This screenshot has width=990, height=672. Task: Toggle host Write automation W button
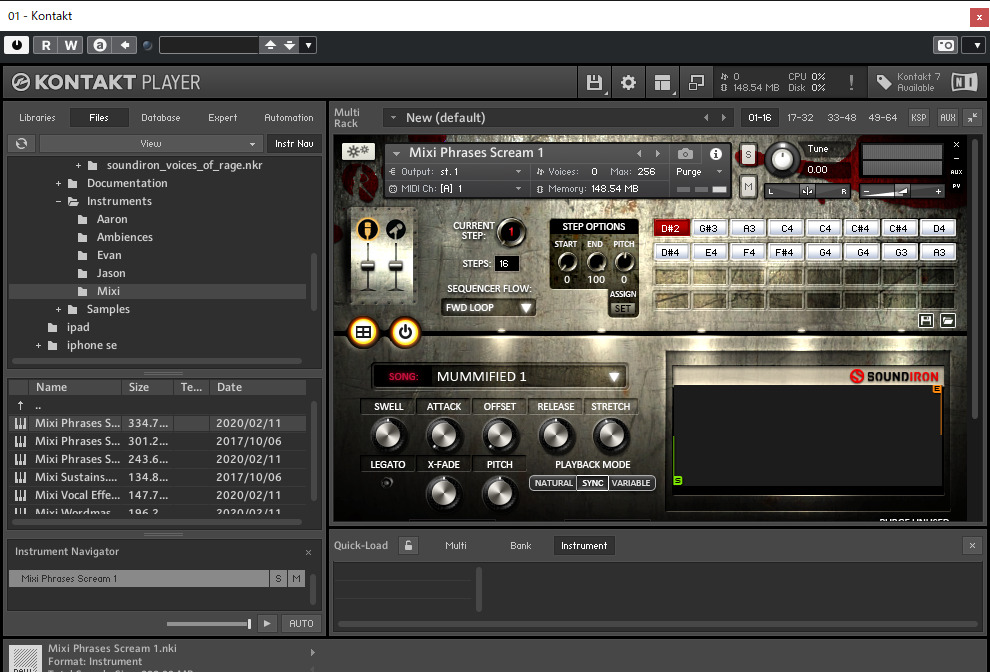point(71,45)
